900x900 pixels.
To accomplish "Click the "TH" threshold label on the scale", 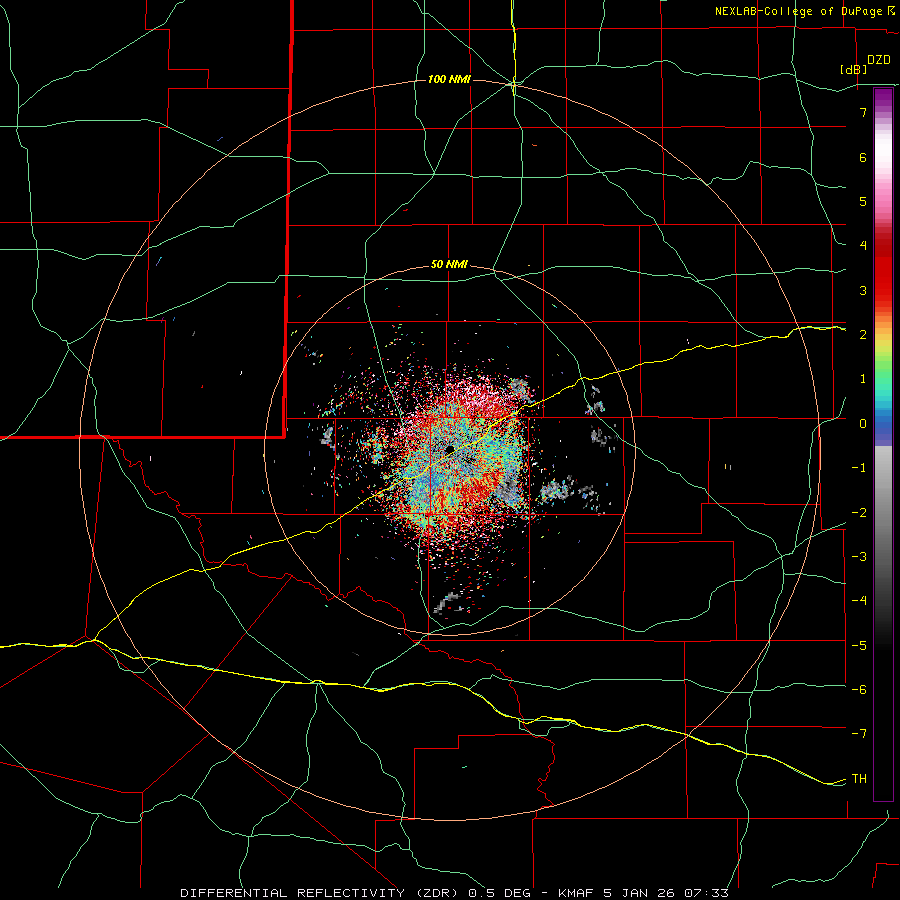I will coord(859,778).
